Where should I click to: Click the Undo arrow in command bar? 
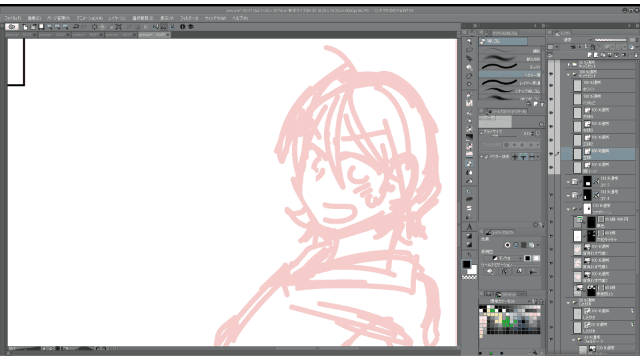click(x=76, y=27)
